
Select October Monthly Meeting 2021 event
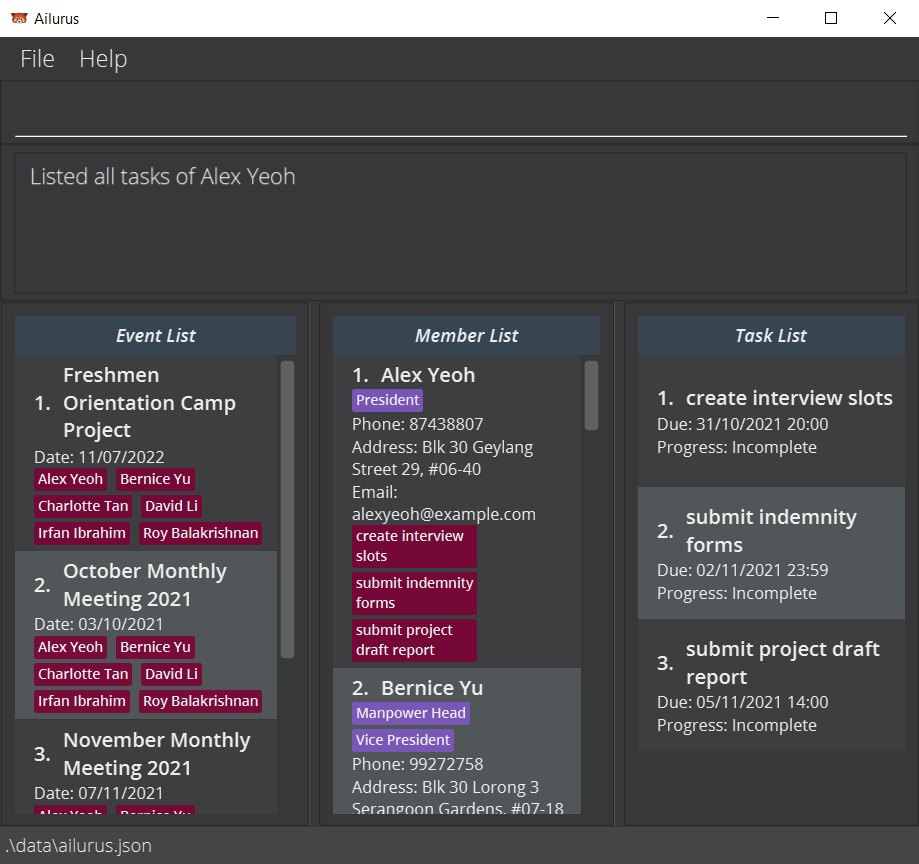coord(144,585)
